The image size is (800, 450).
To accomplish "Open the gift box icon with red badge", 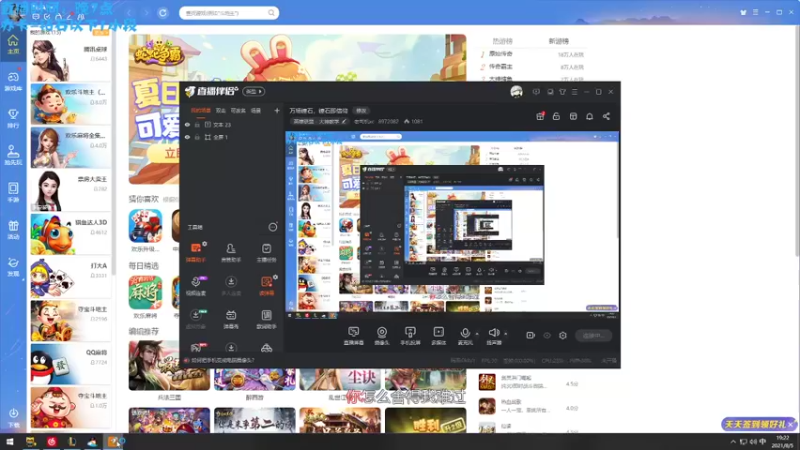I will [x=540, y=116].
